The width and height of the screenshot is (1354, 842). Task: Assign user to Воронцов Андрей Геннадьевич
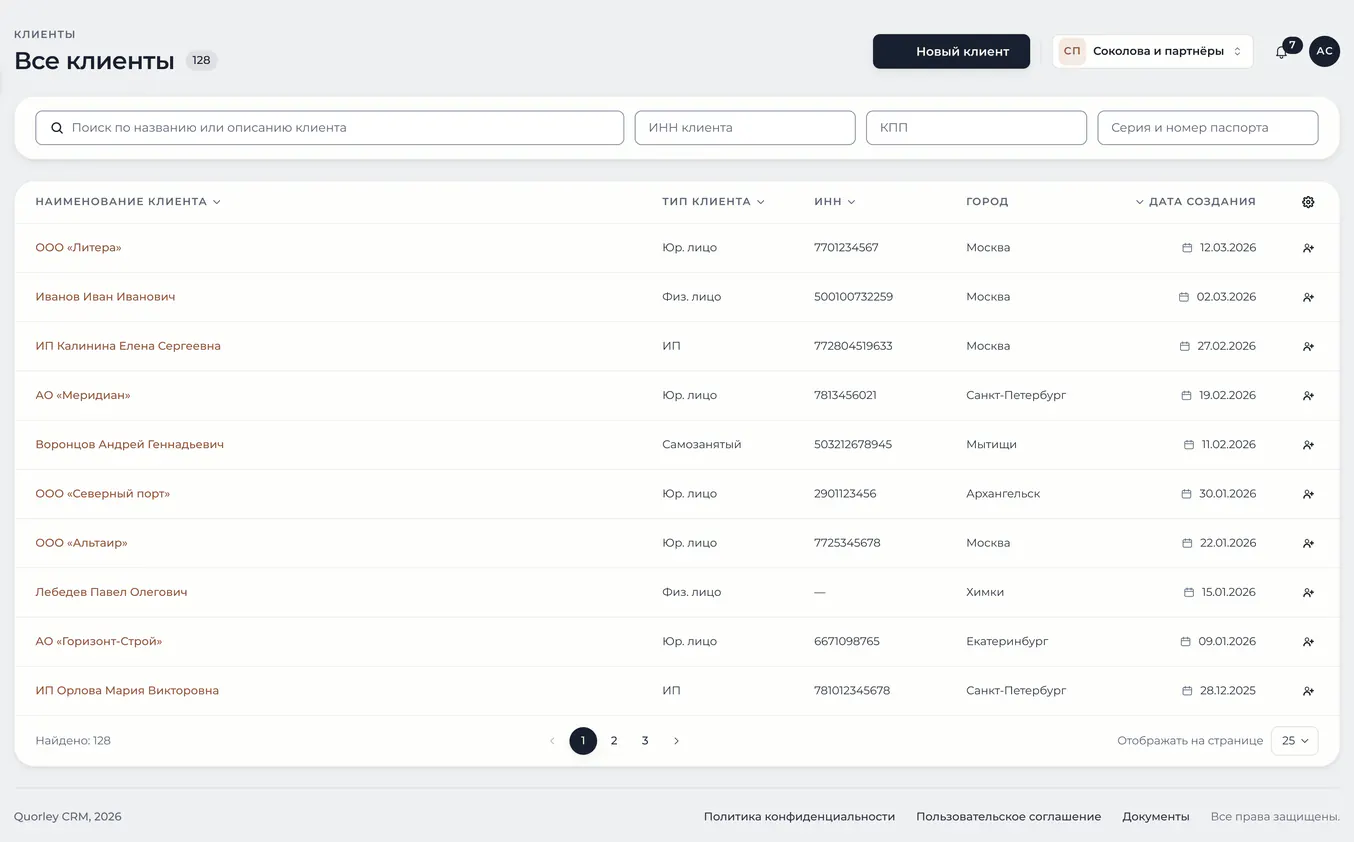[1308, 445]
